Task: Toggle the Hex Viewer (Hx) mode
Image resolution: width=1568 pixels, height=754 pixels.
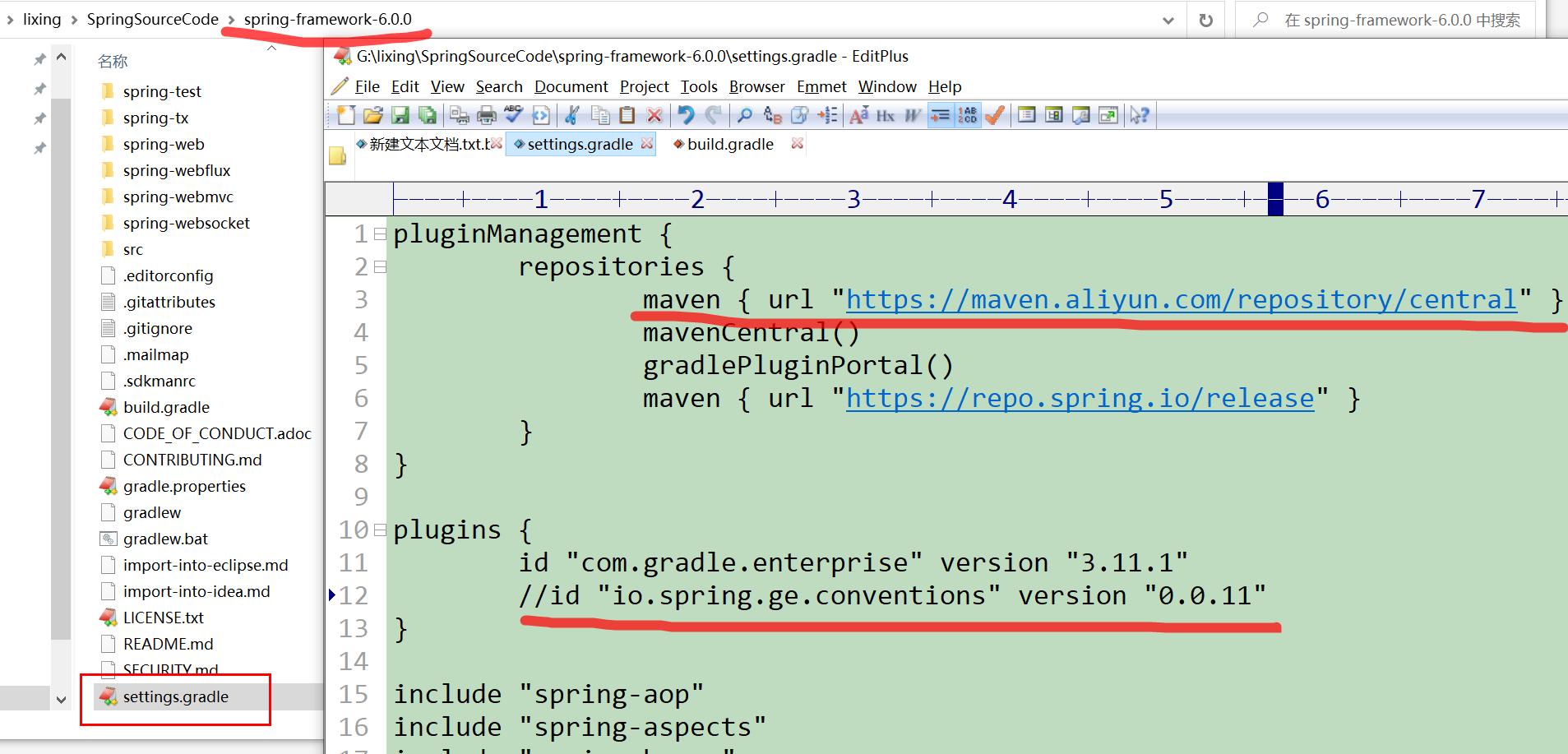Action: [886, 115]
